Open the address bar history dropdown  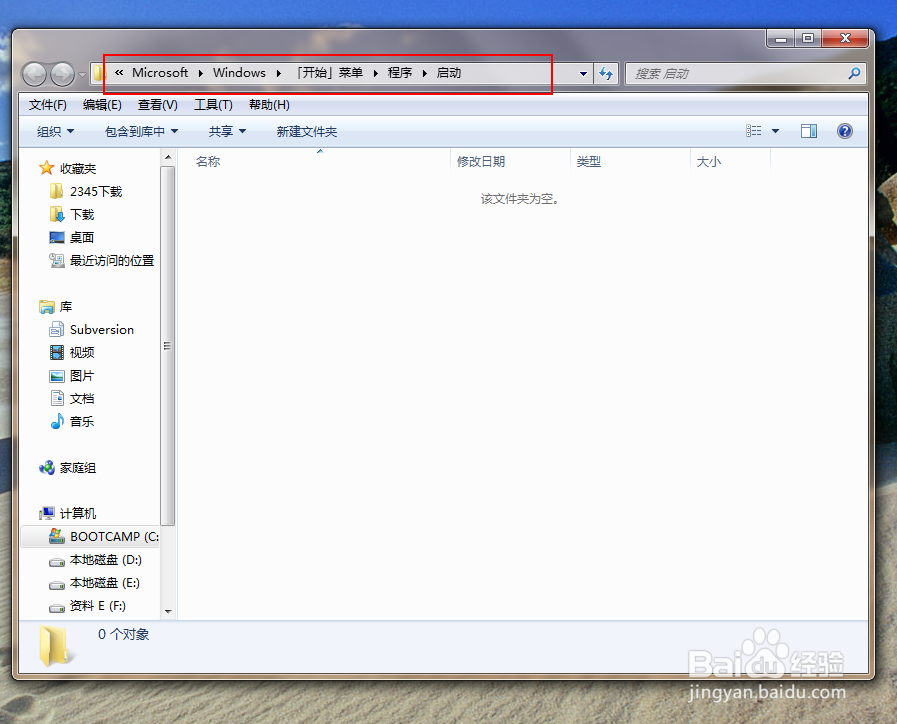click(583, 73)
